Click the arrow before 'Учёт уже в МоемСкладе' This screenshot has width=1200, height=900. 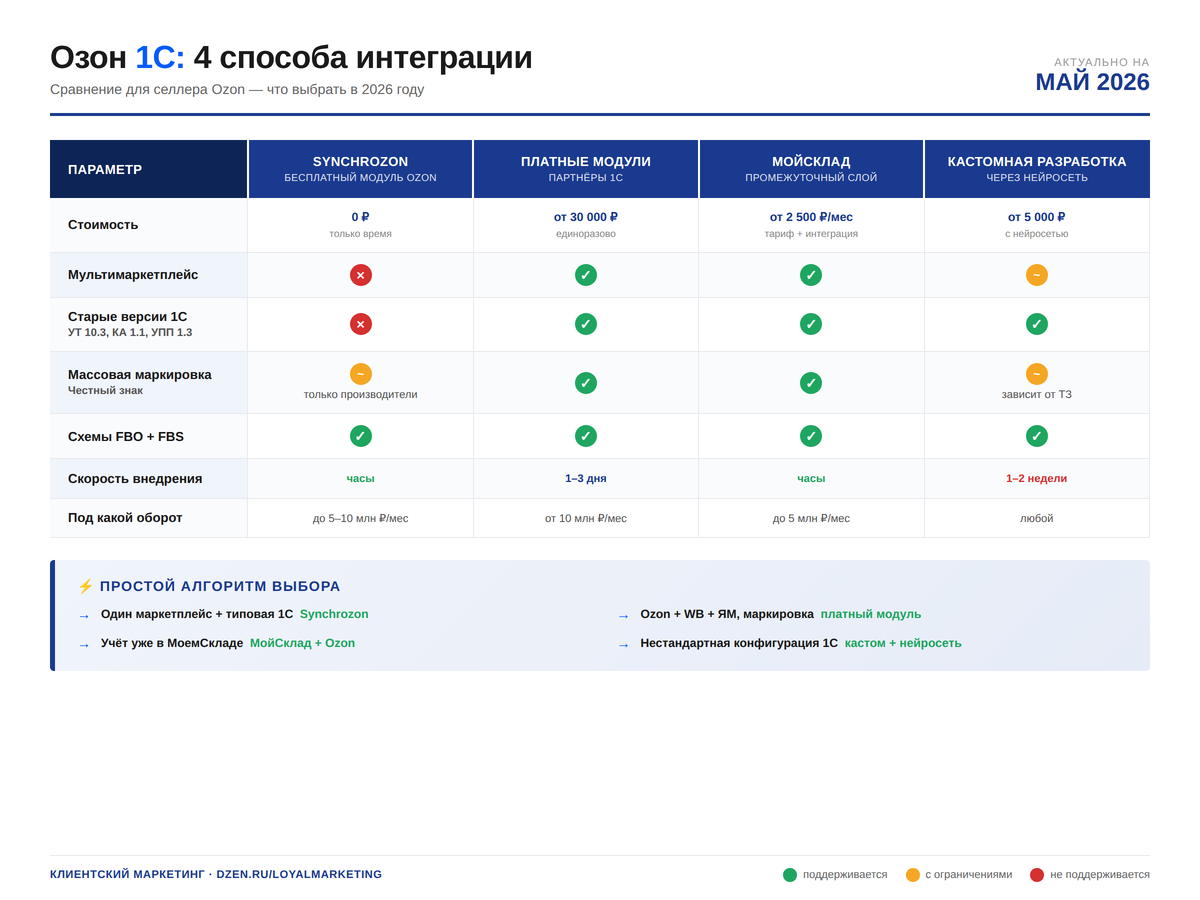(x=84, y=645)
